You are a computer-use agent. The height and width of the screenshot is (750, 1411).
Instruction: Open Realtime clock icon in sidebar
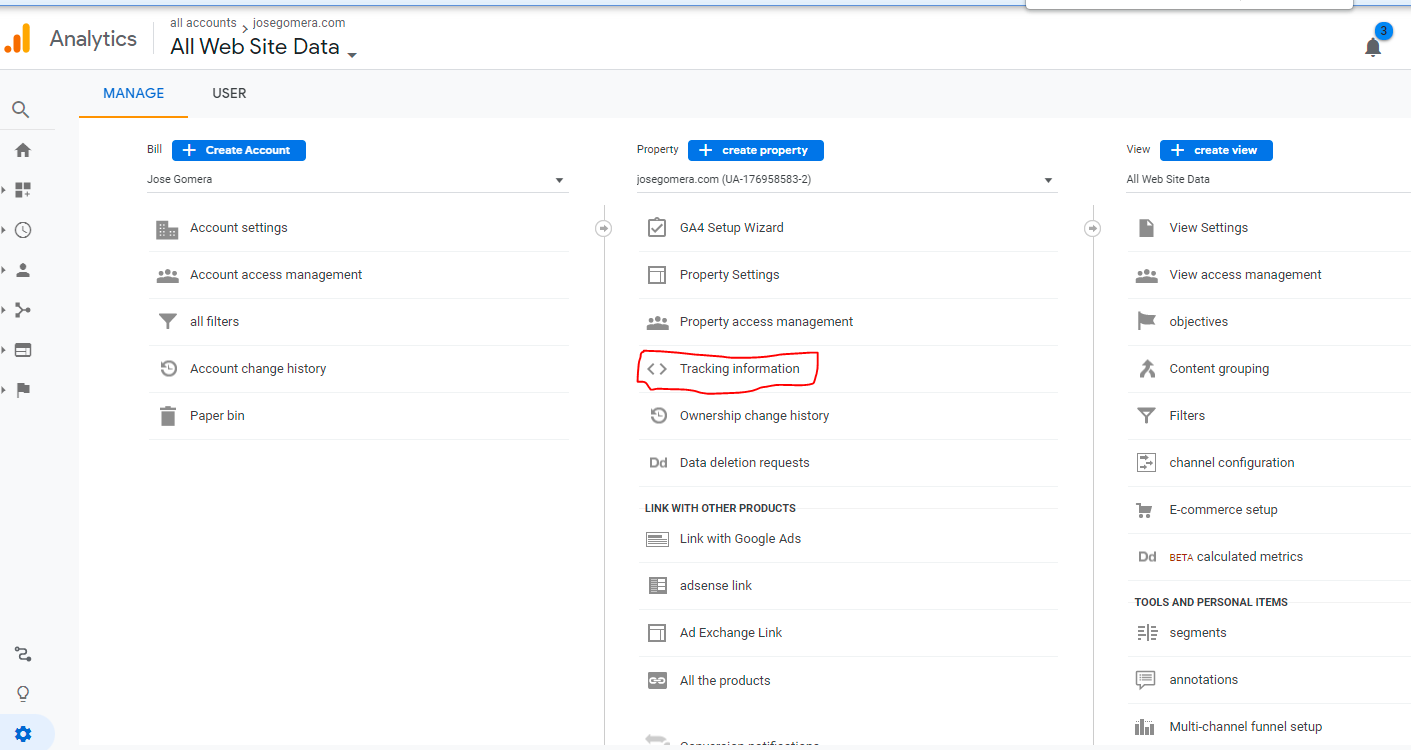[22, 230]
